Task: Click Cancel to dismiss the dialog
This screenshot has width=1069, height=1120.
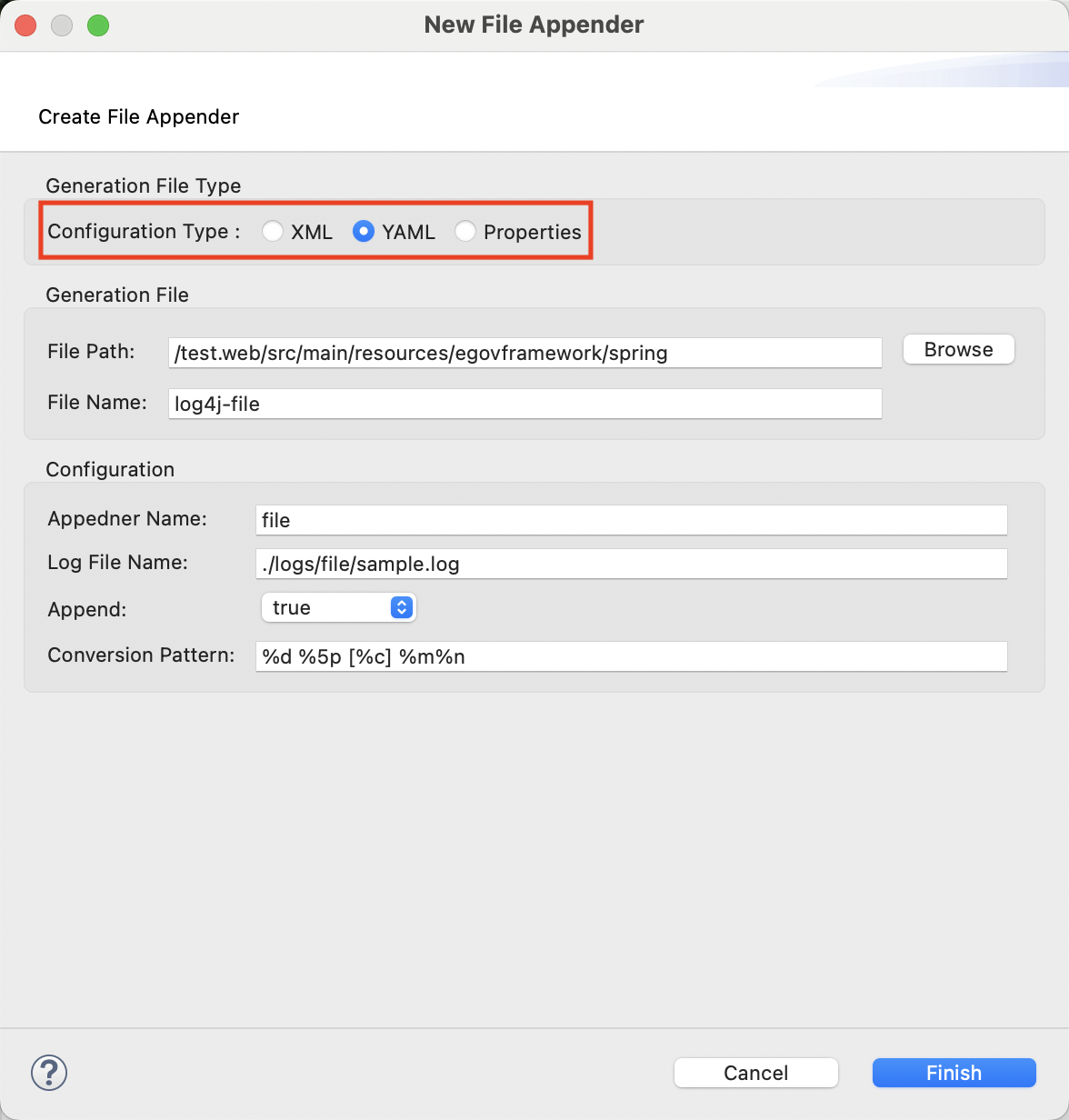Action: [x=755, y=1073]
